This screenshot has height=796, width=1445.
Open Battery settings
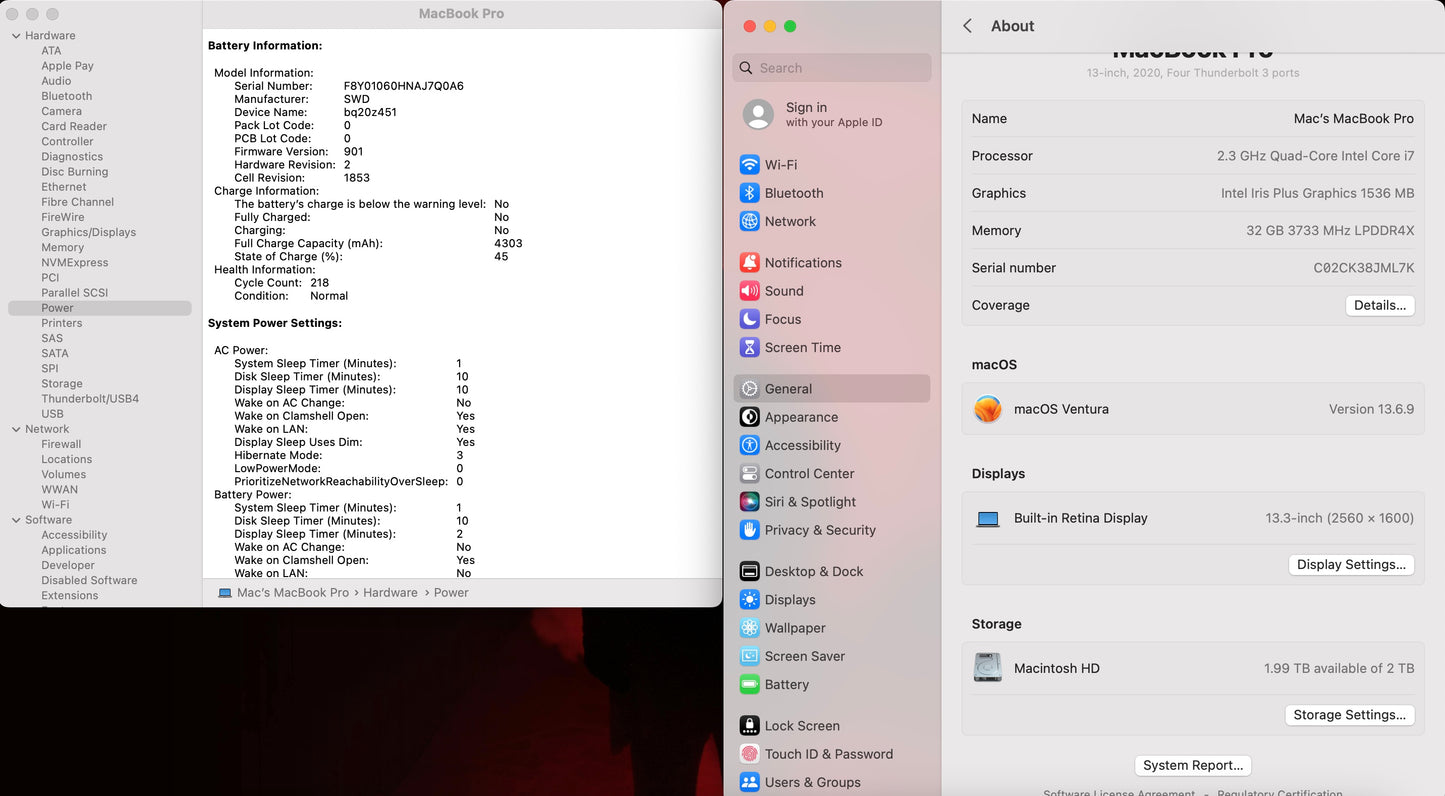(x=786, y=684)
